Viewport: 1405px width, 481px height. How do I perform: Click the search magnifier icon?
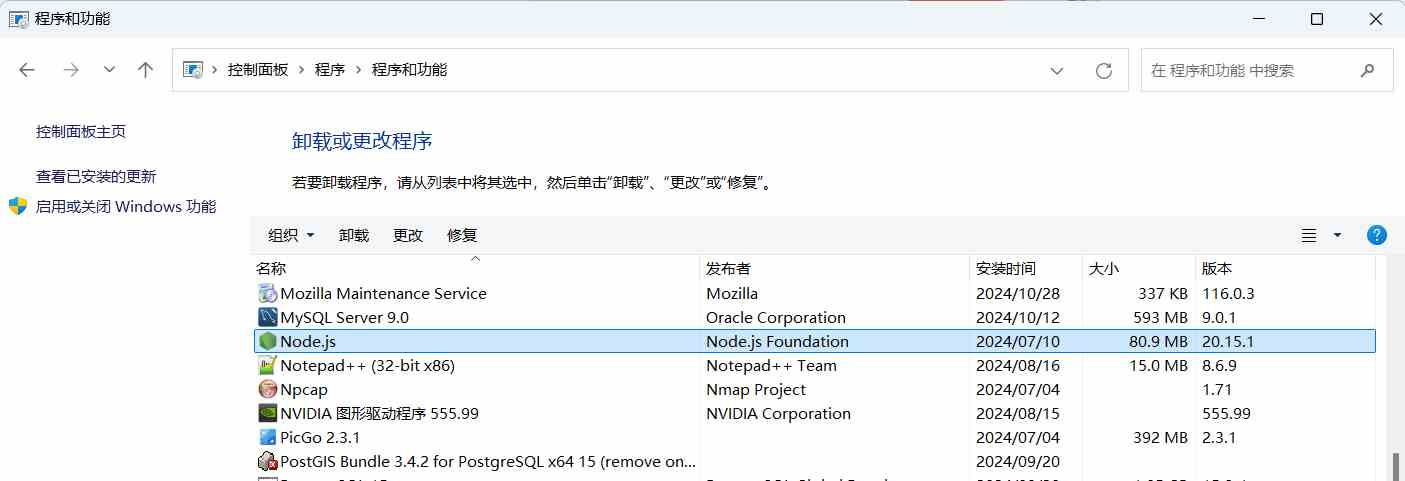(x=1367, y=70)
